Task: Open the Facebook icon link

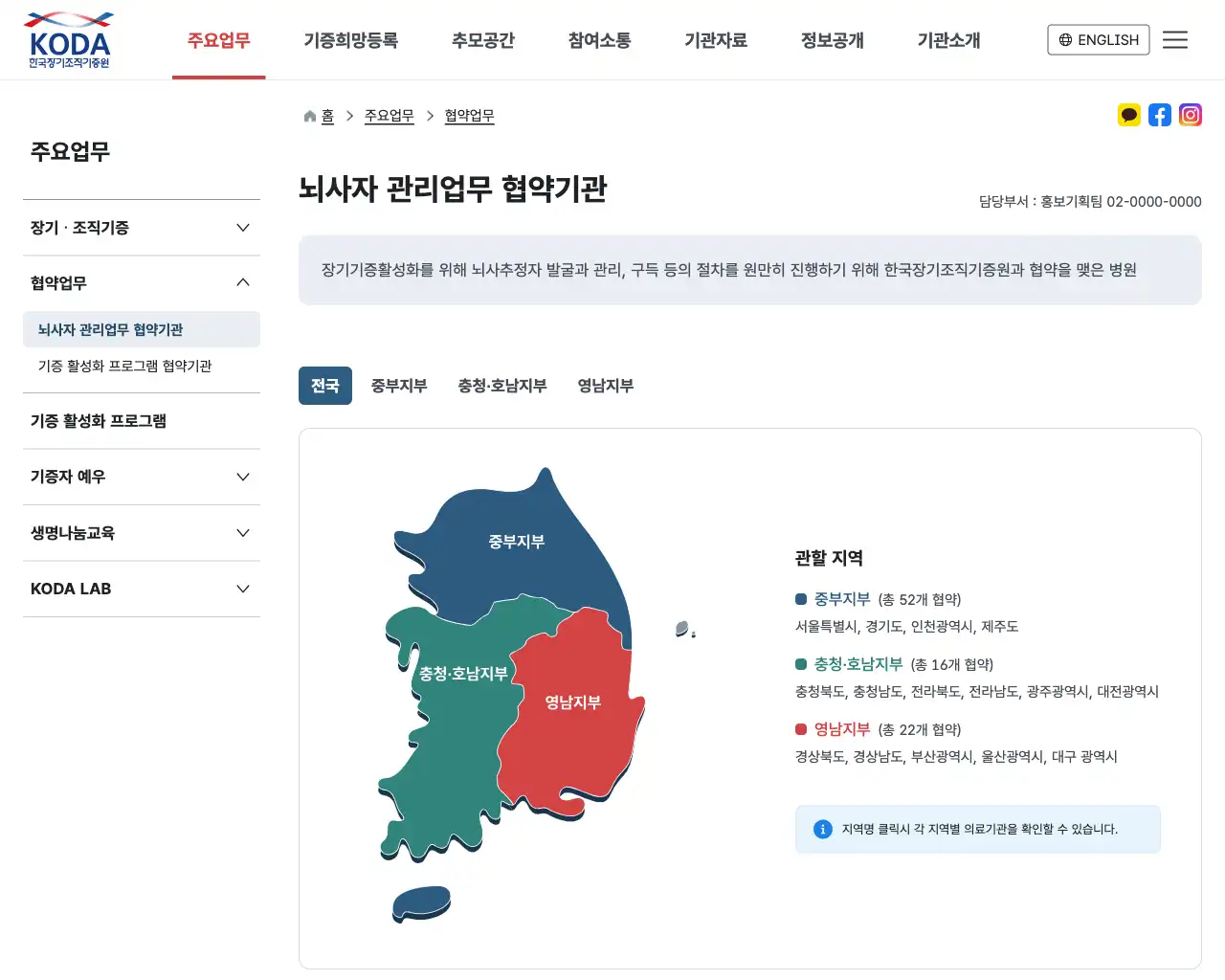Action: click(x=1160, y=116)
